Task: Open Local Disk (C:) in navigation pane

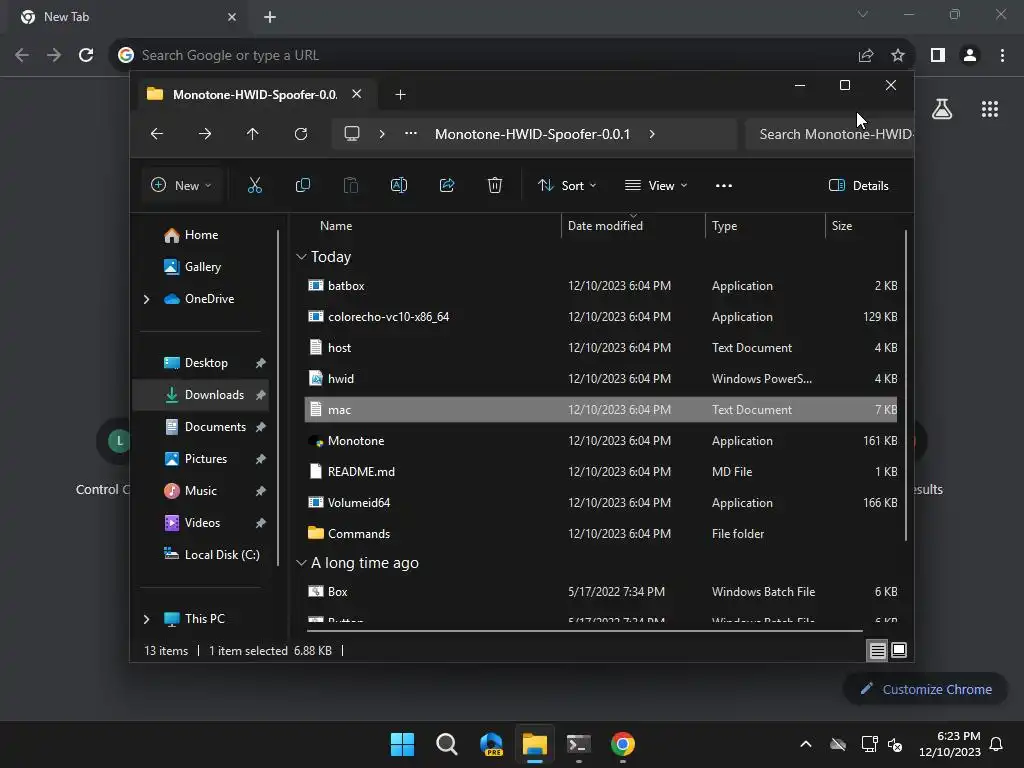Action: [x=222, y=555]
